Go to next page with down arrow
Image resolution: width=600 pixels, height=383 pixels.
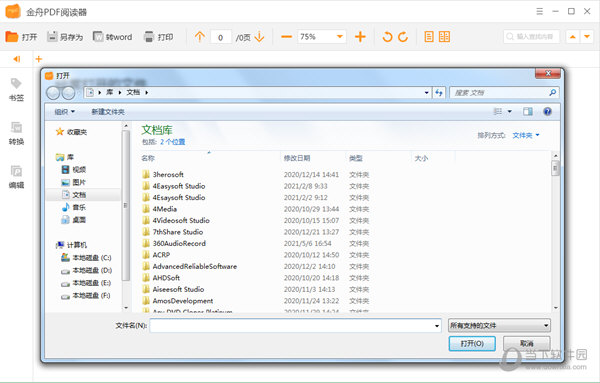coord(259,37)
